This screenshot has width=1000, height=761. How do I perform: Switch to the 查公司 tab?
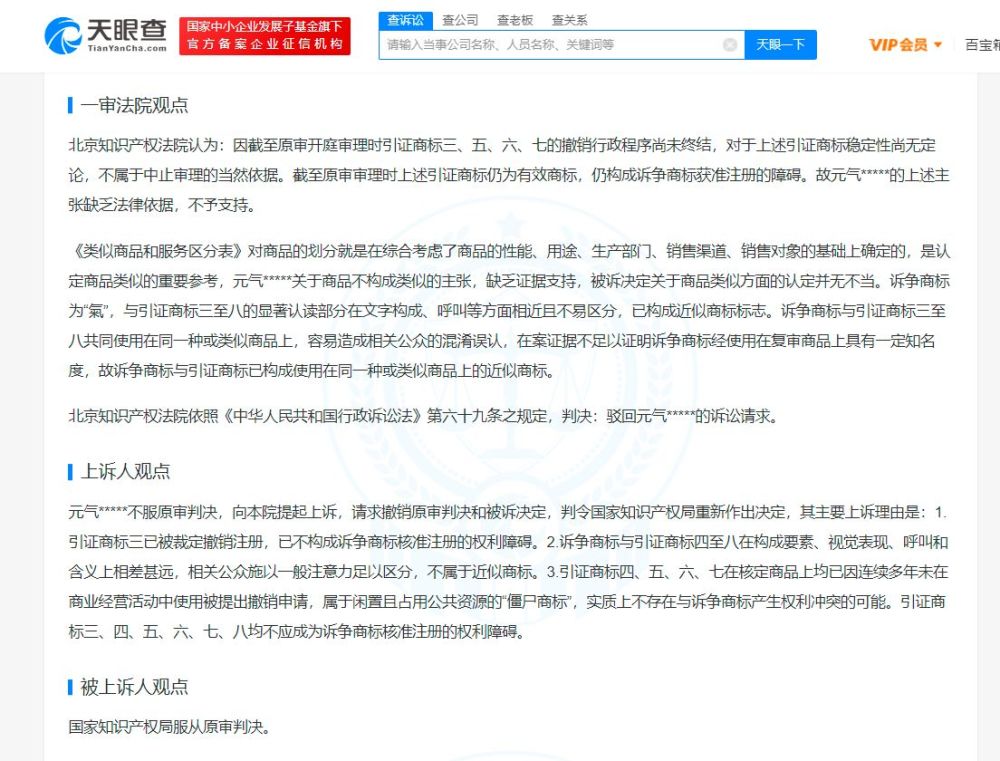tap(460, 20)
